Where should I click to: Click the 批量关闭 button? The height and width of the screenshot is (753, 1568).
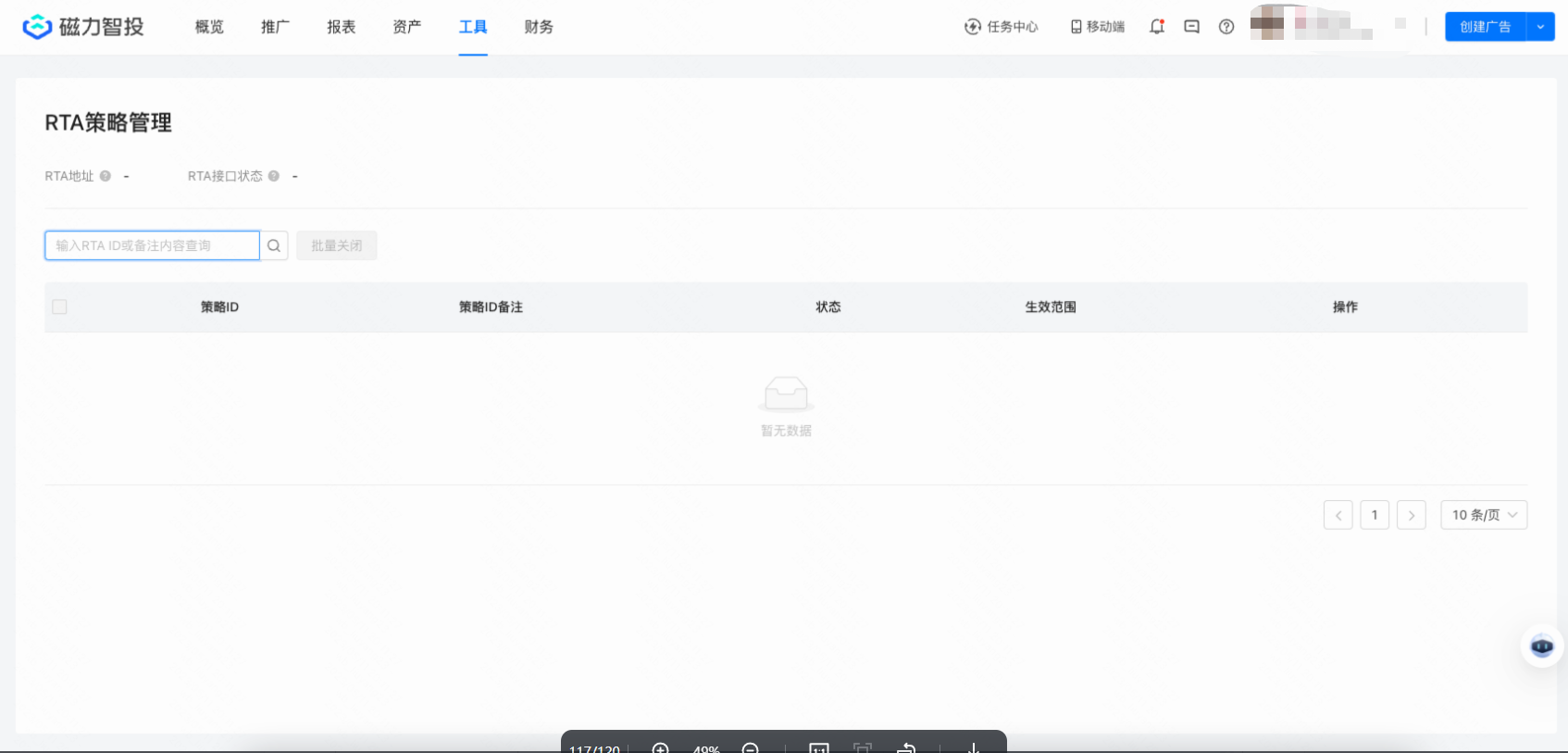pos(337,245)
